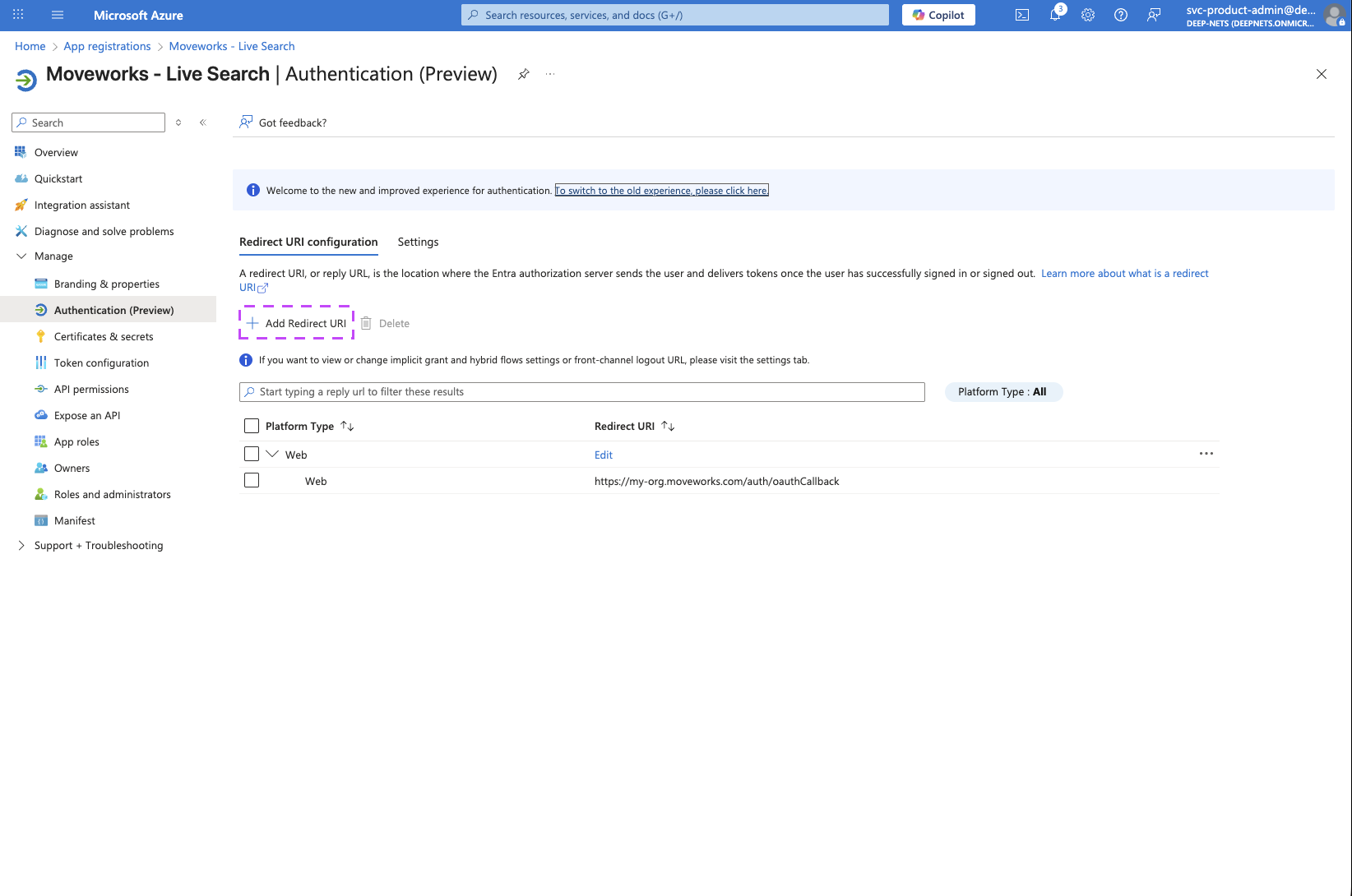Pin the Authentication page with pin icon
Viewport: 1352px width, 896px height.
524,74
